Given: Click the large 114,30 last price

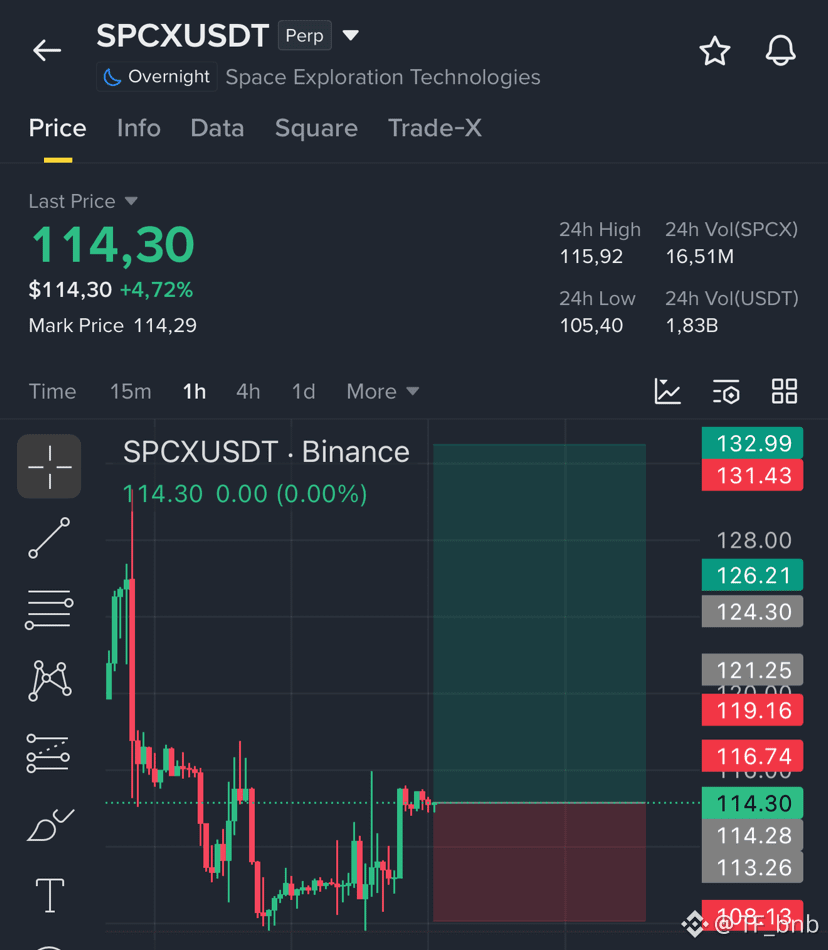Looking at the screenshot, I should click(113, 245).
